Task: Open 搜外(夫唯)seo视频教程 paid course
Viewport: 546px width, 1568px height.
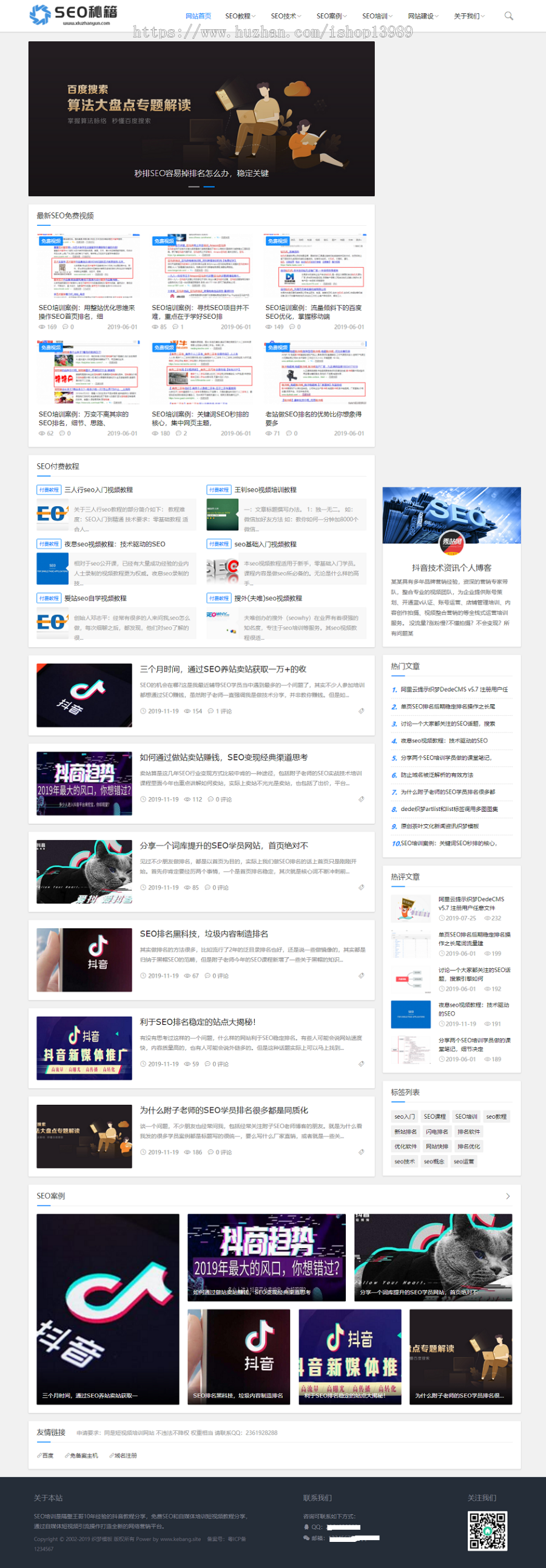Action: click(x=268, y=599)
